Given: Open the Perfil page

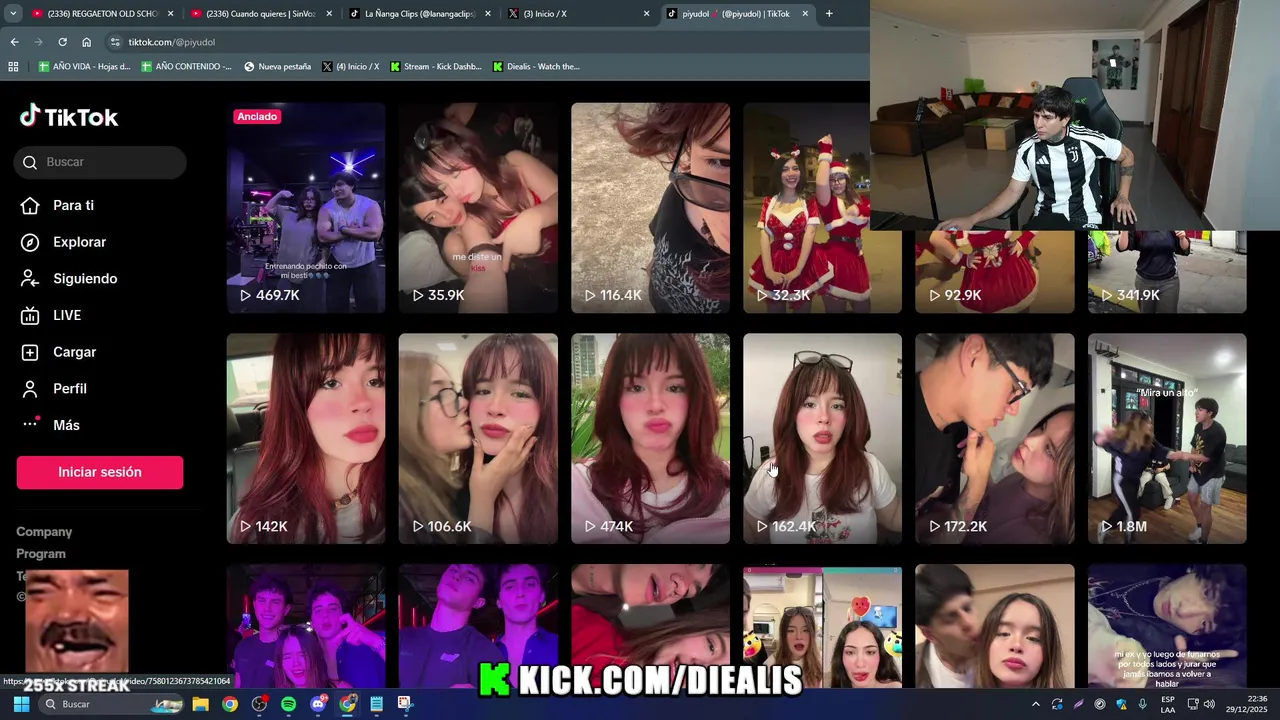Looking at the screenshot, I should click(x=54, y=388).
